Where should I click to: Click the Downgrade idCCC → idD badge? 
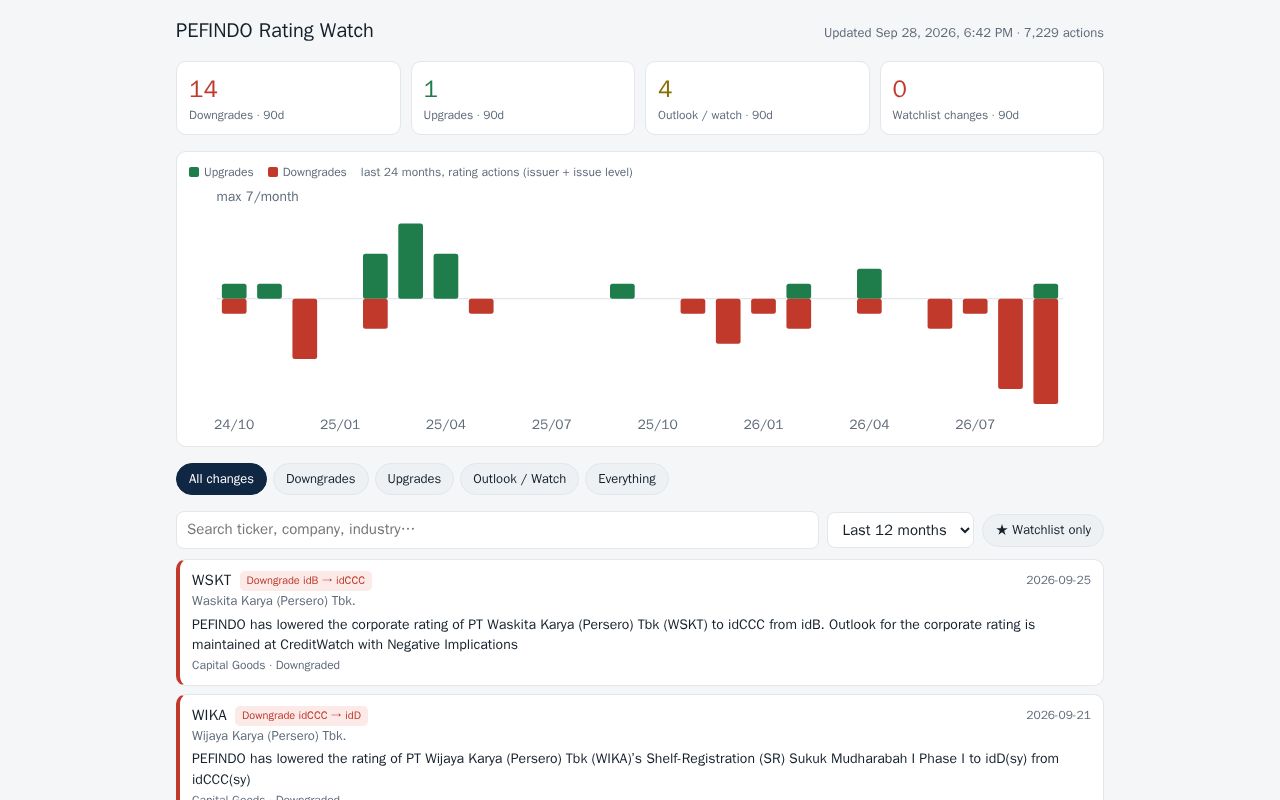[x=301, y=716]
